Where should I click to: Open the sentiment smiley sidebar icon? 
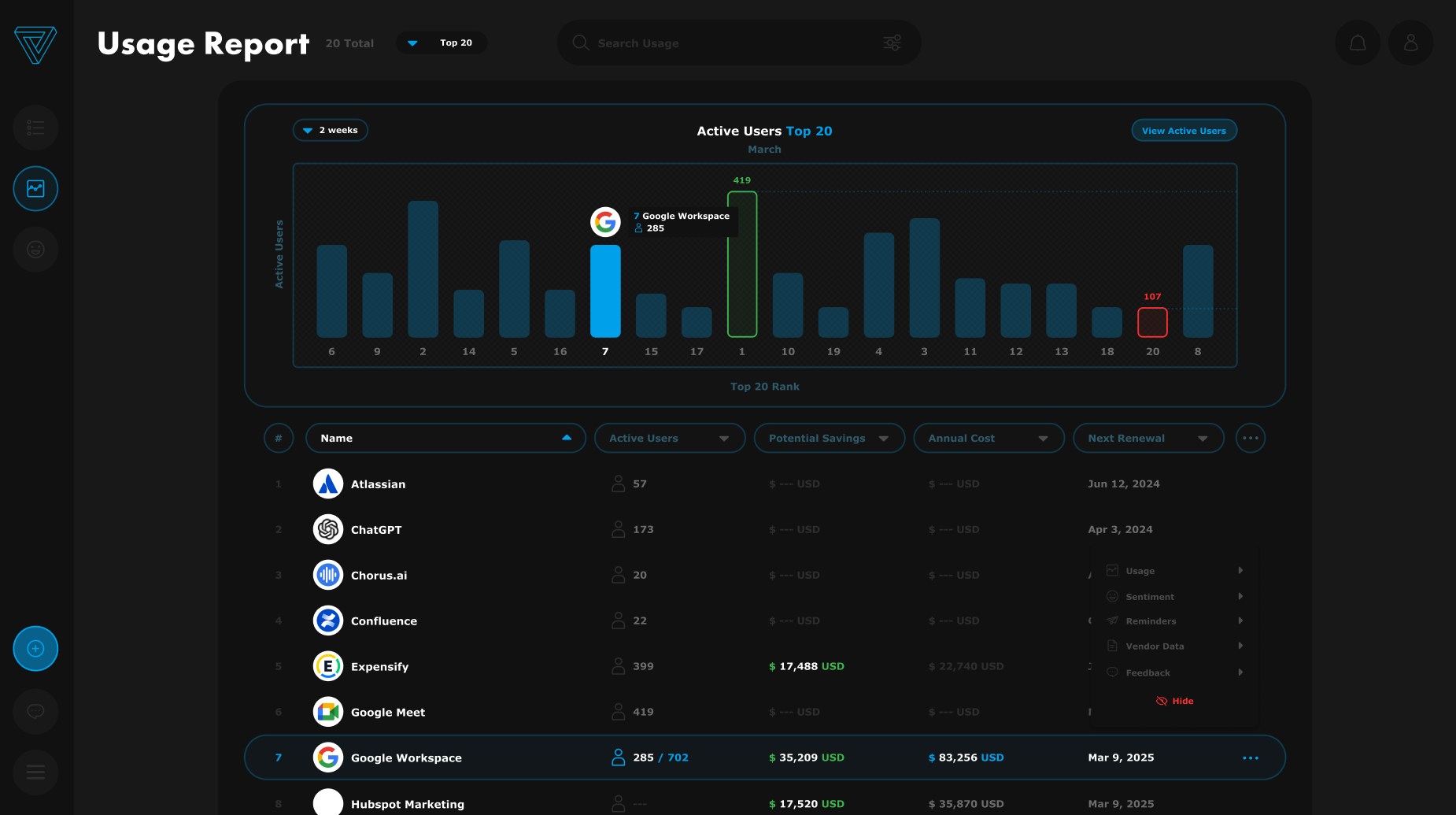35,250
